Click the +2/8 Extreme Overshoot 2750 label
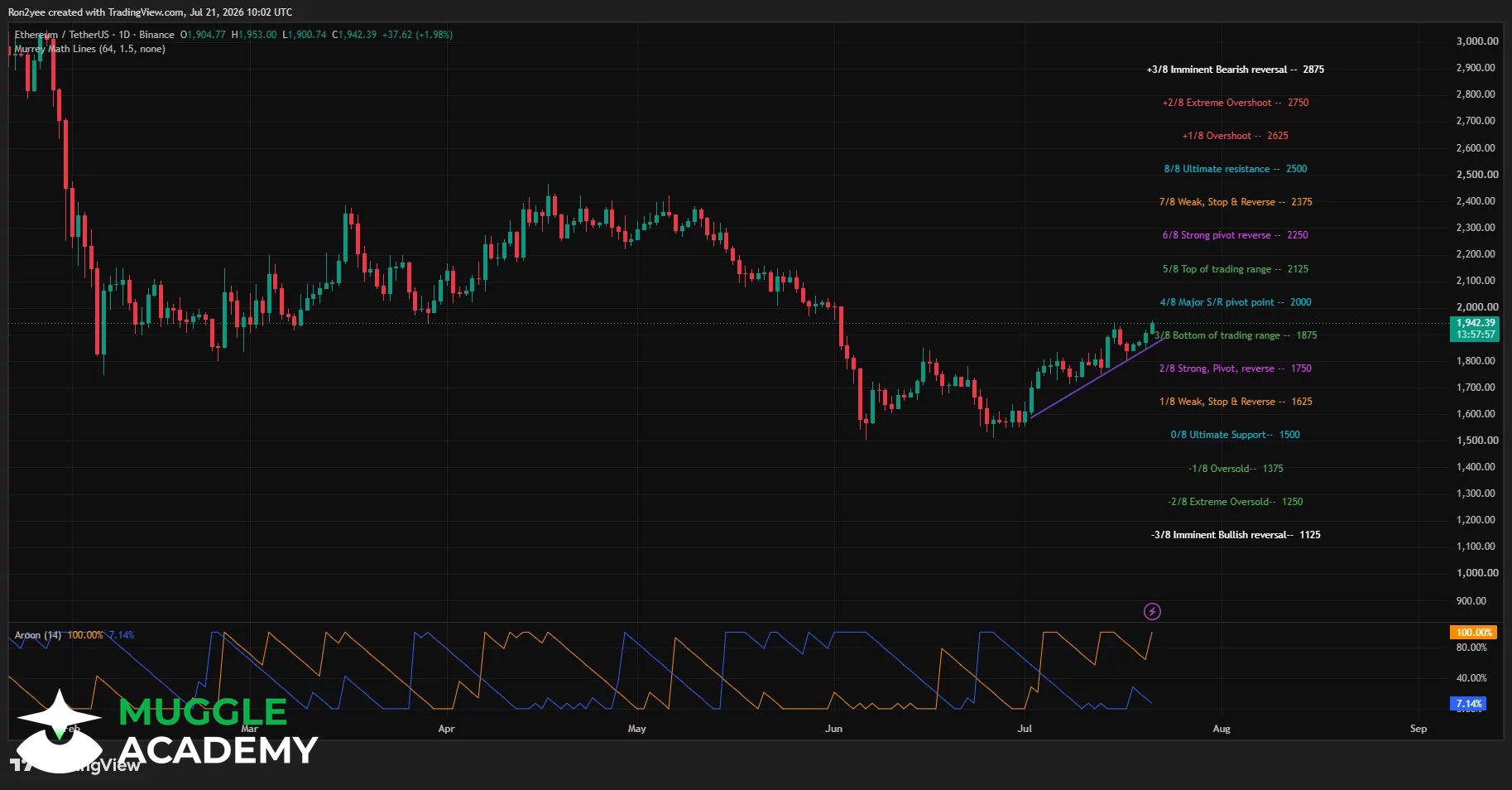Viewport: 1512px width, 790px height. click(x=1236, y=103)
